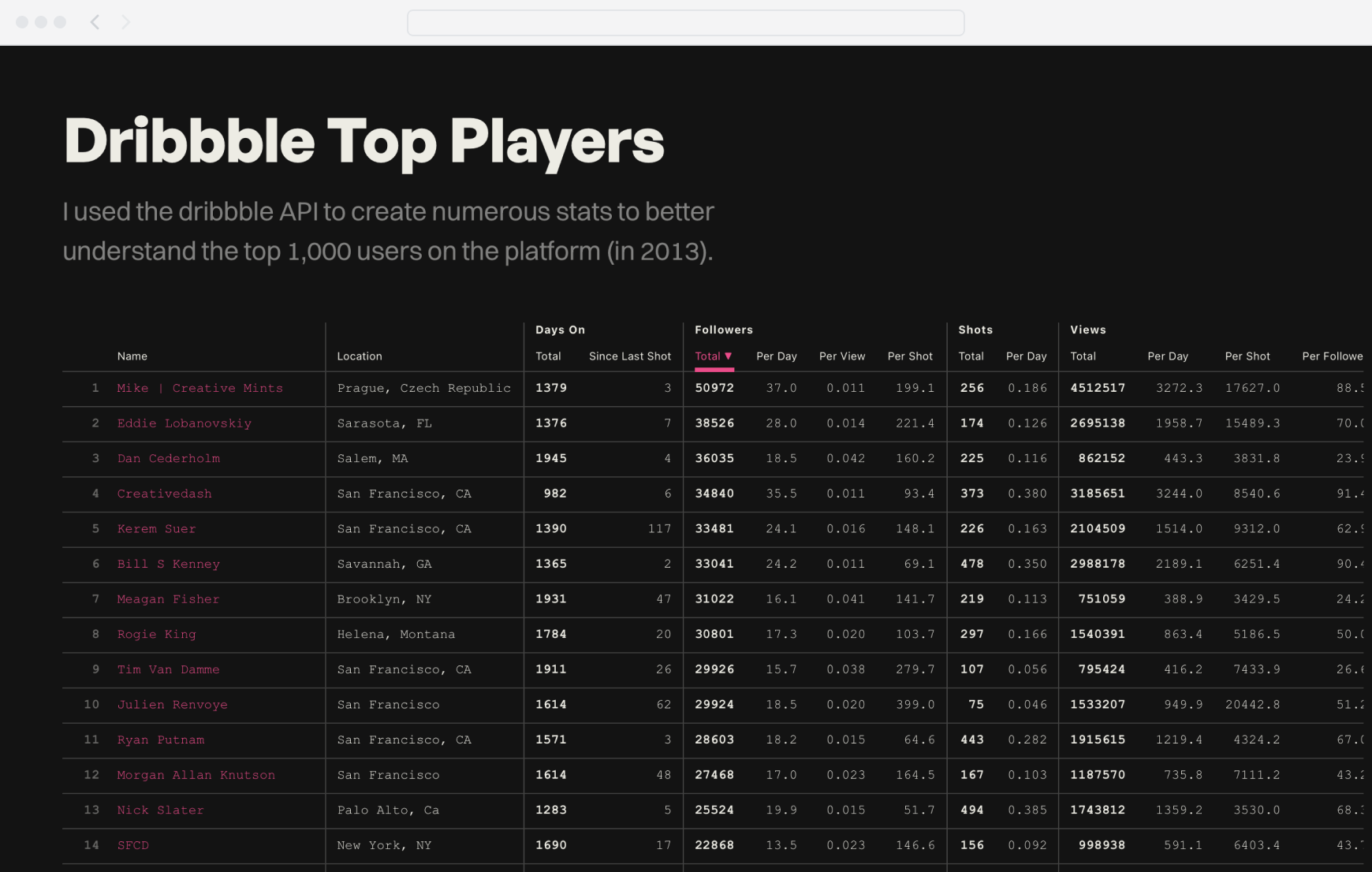Select days-on value 1945
Image resolution: width=1372 pixels, height=872 pixels.
point(551,458)
